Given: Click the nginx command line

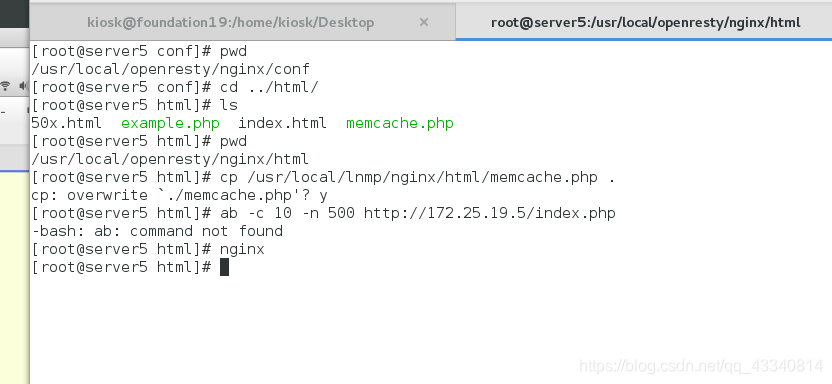Looking at the screenshot, I should (x=148, y=249).
